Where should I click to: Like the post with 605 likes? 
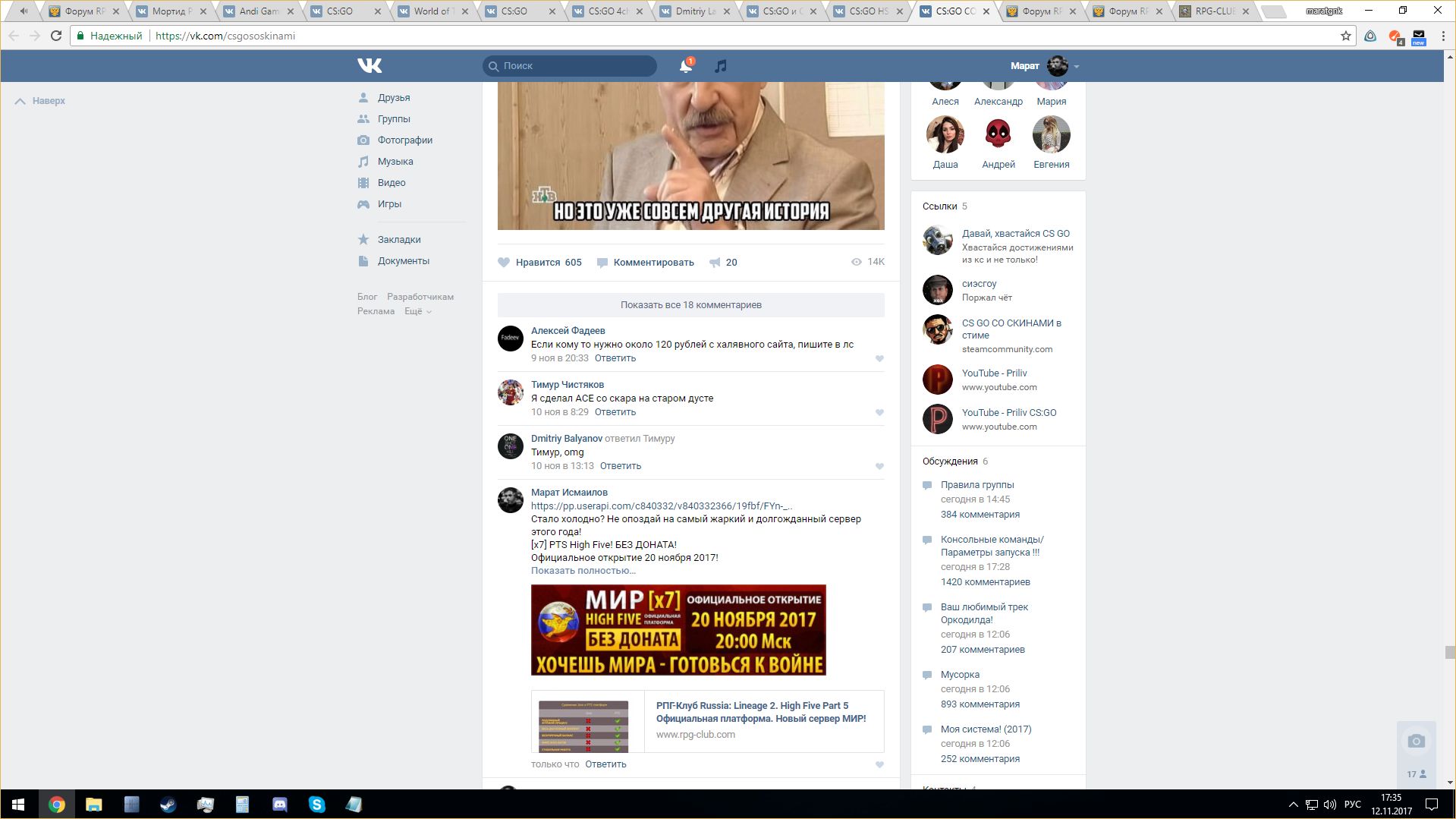[x=504, y=263]
